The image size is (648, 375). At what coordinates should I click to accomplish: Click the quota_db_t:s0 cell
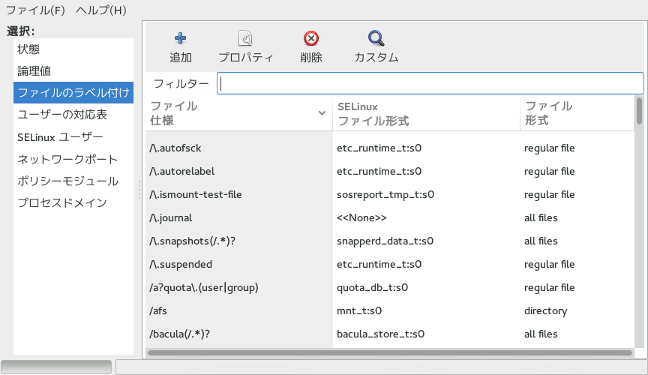372,287
